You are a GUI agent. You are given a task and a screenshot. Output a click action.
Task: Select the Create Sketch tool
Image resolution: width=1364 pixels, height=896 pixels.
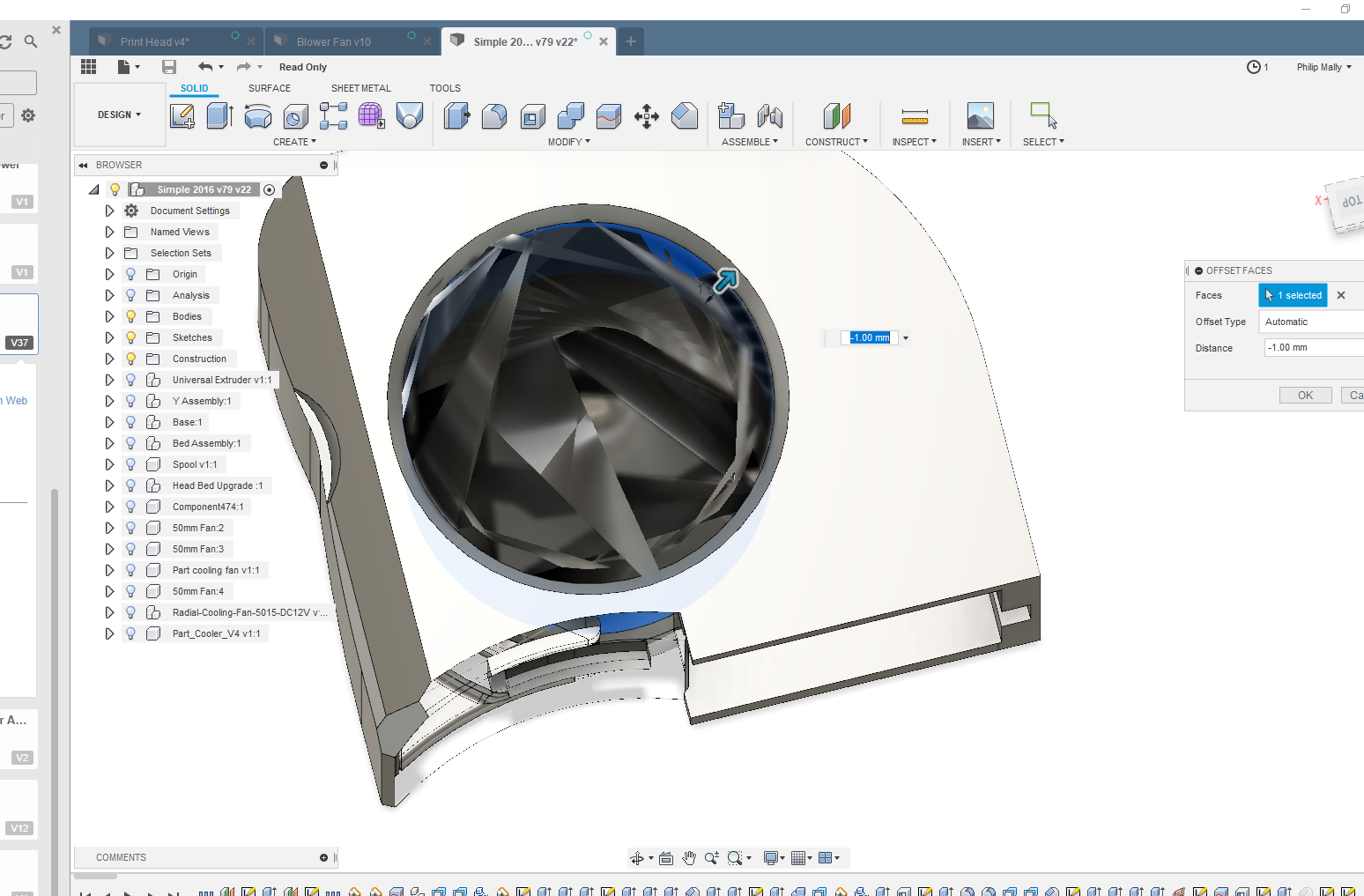tap(182, 115)
